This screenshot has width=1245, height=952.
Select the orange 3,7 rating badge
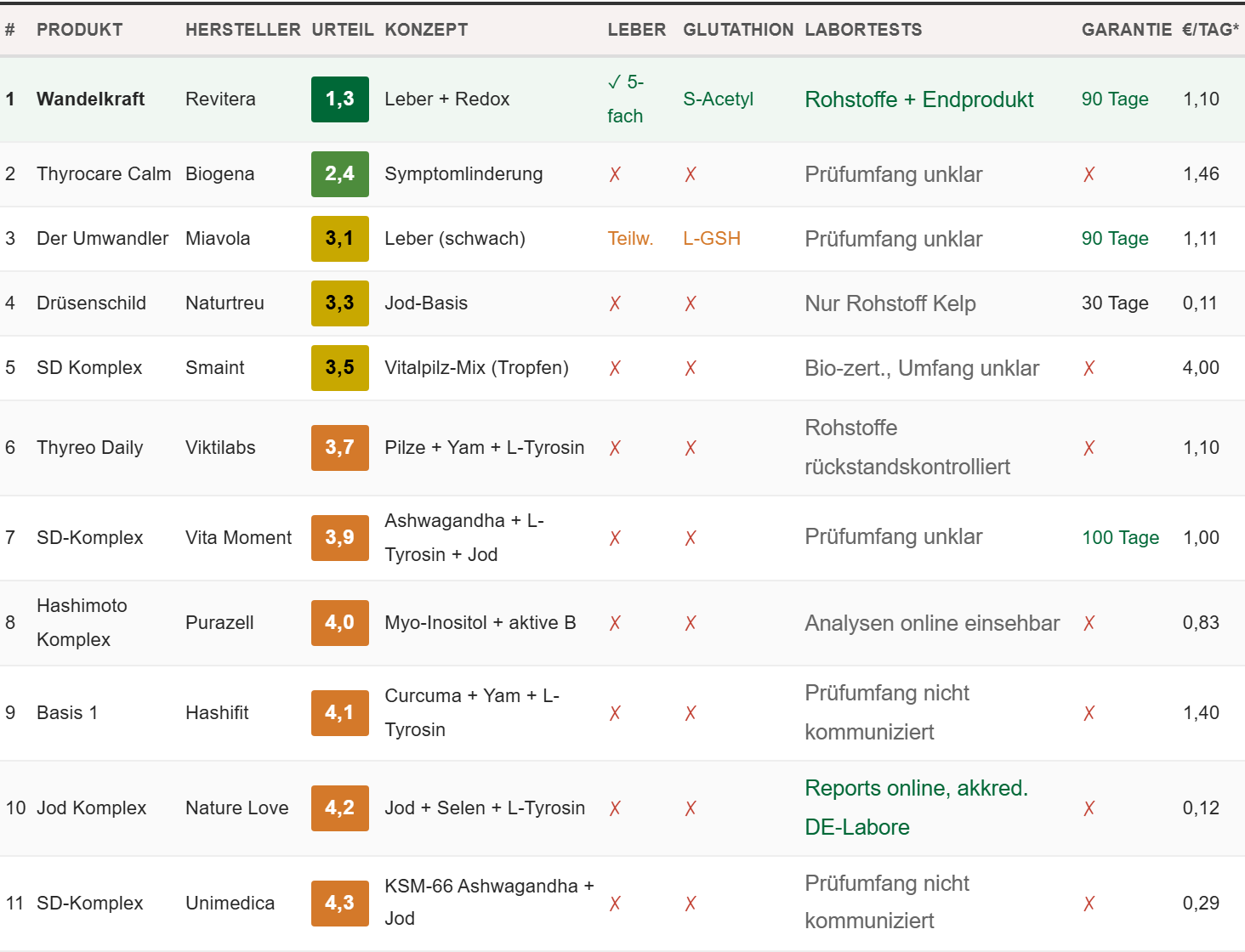click(340, 448)
